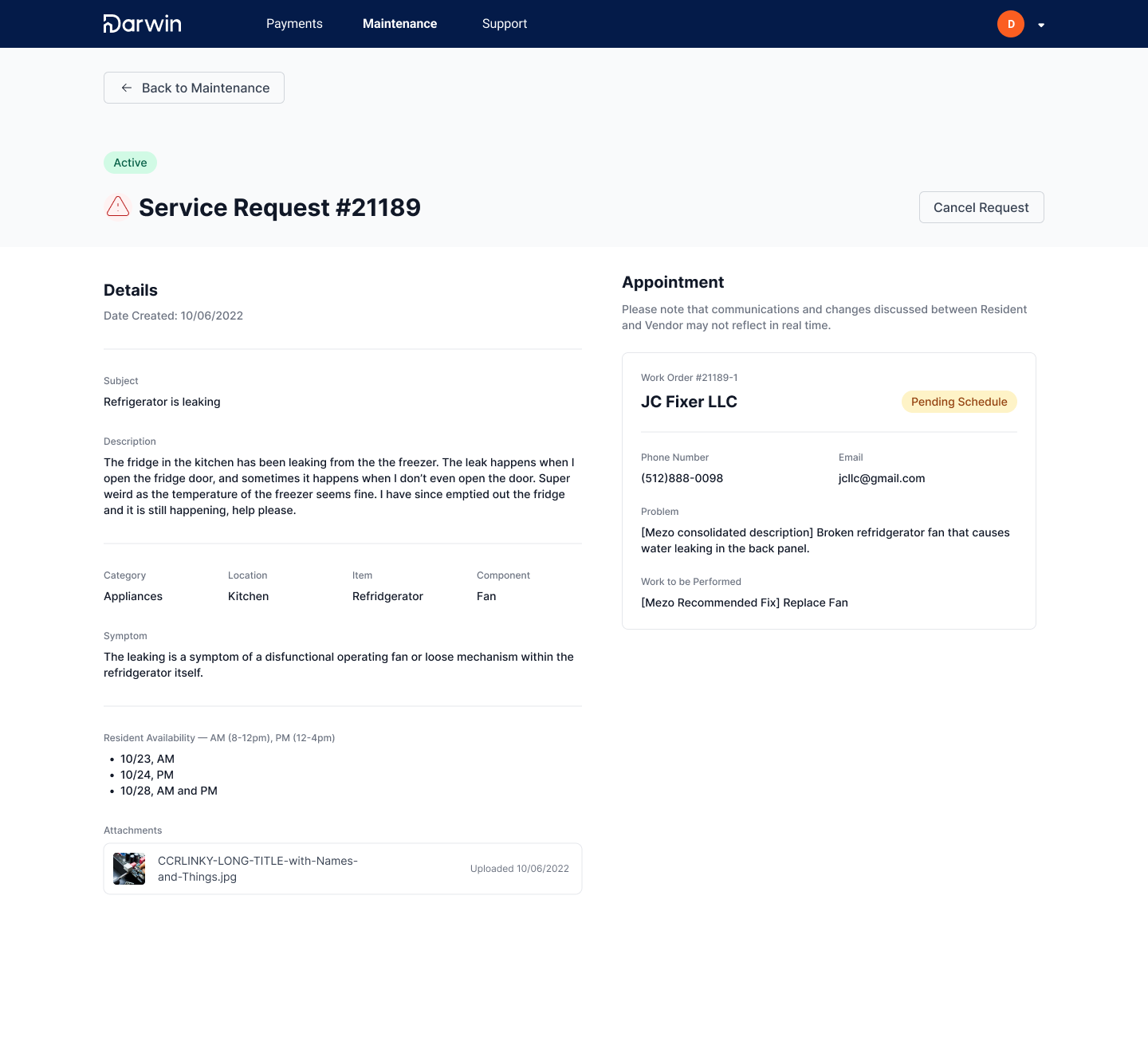Click availability entry 10/28, AM and PM
Viewport: 1148px width, 1064px height.
point(169,791)
